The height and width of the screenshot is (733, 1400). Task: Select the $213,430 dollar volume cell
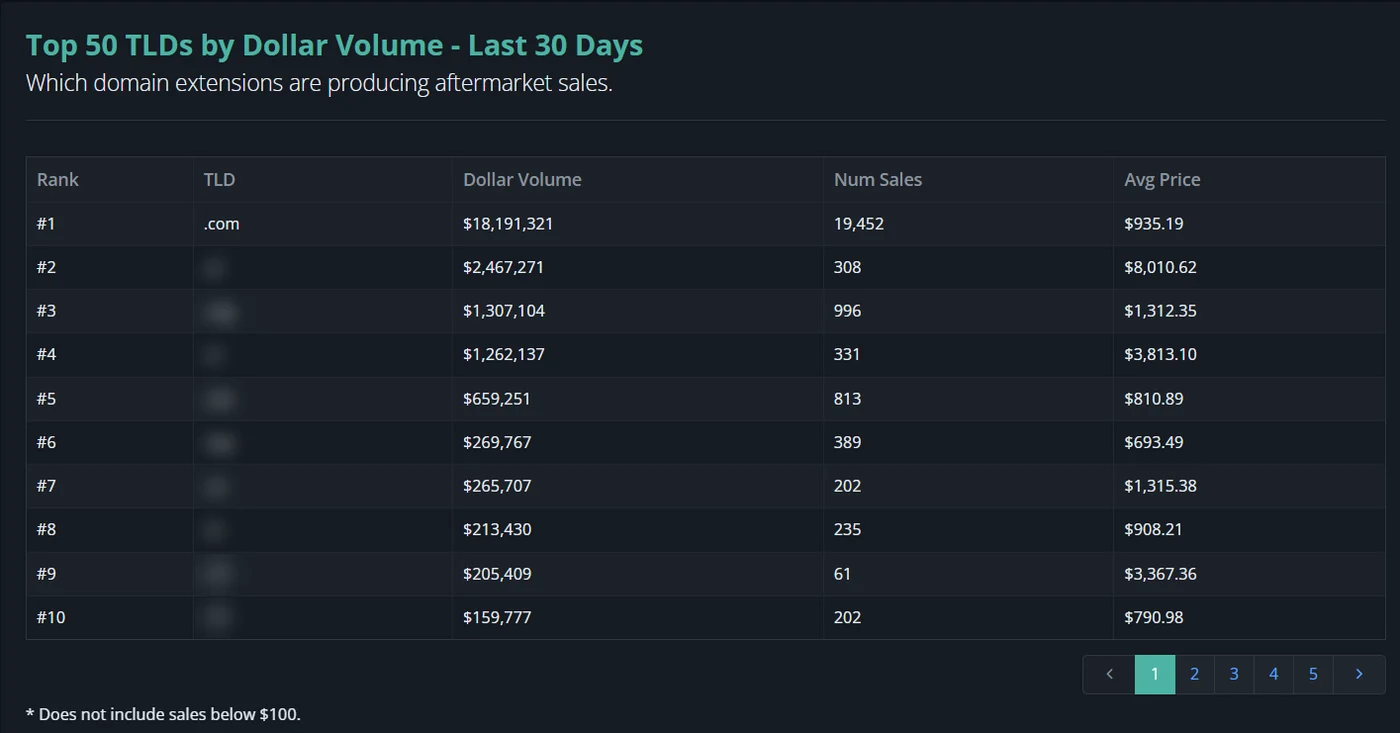tap(638, 530)
